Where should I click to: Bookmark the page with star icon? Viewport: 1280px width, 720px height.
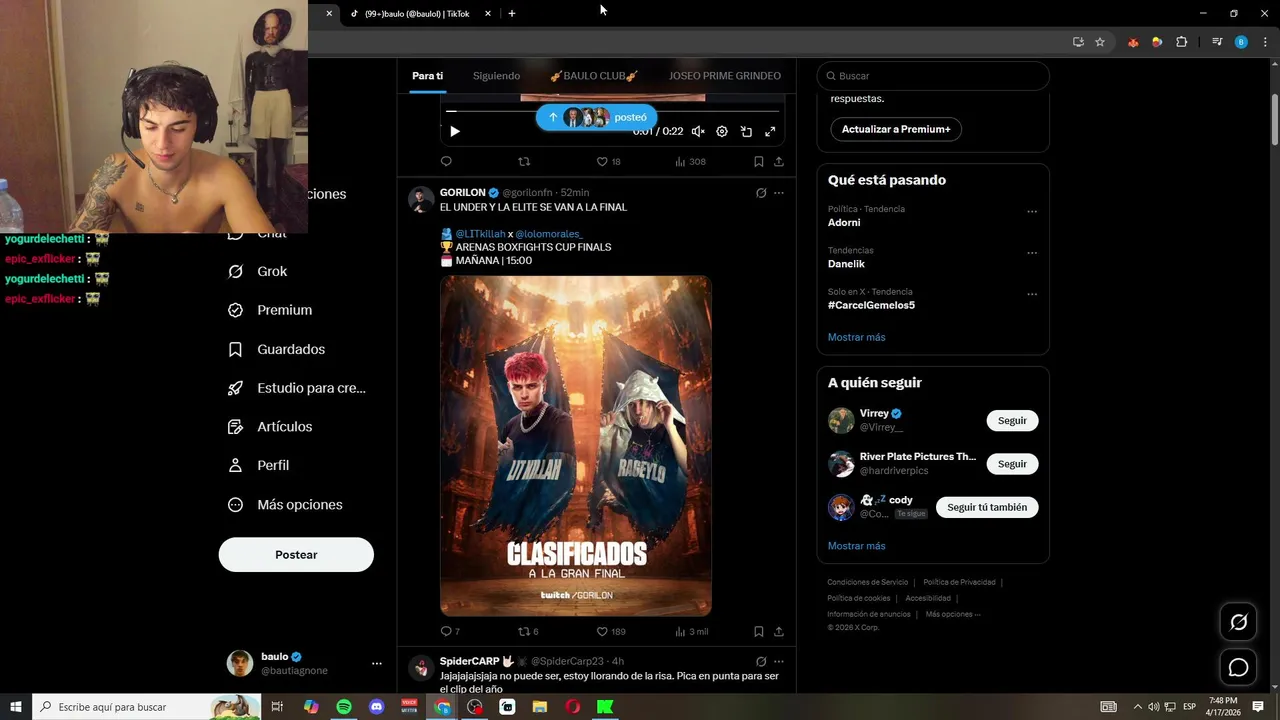click(1100, 42)
